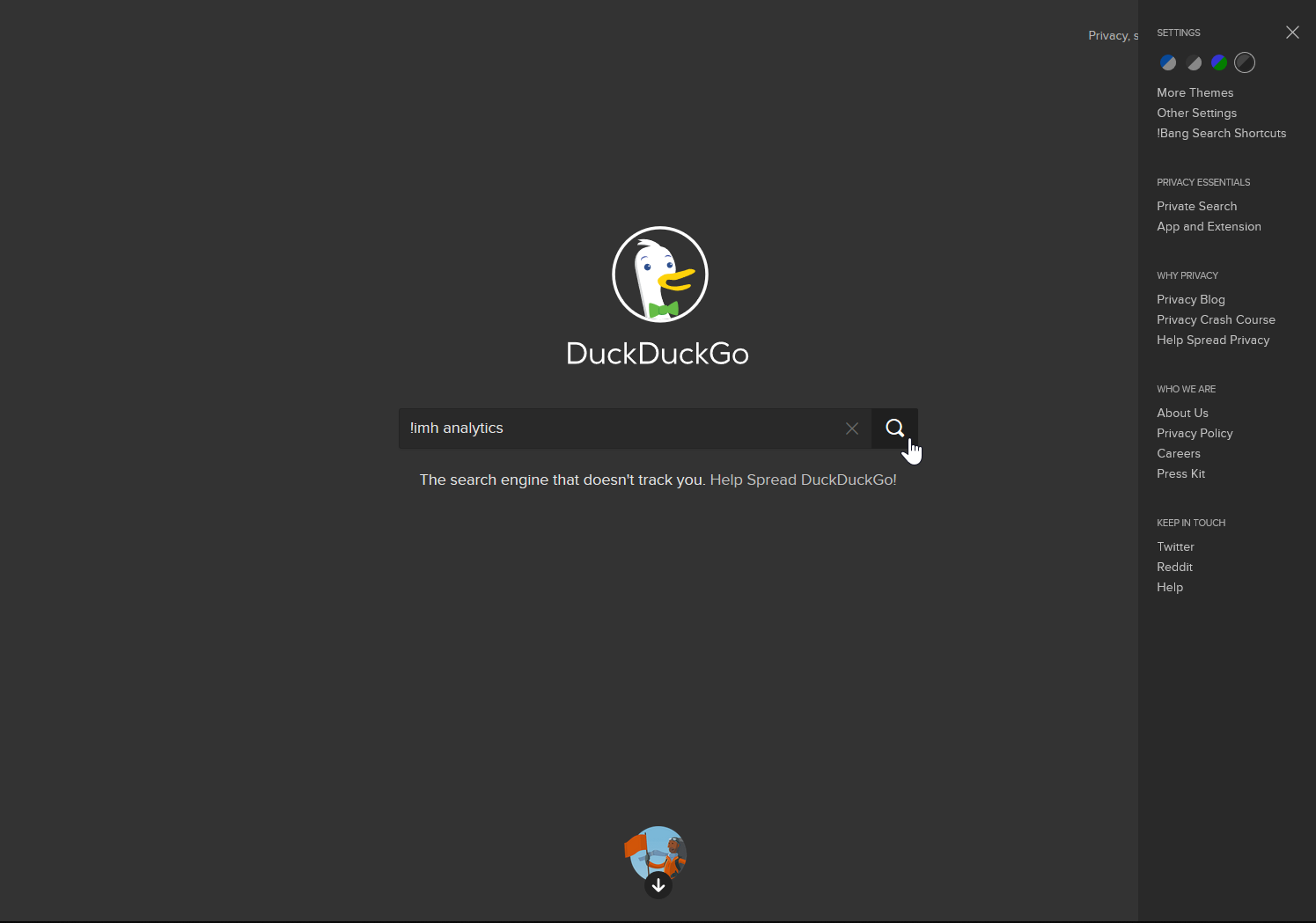The image size is (1316, 923).
Task: Visit the Privacy Blog
Action: pos(1190,299)
